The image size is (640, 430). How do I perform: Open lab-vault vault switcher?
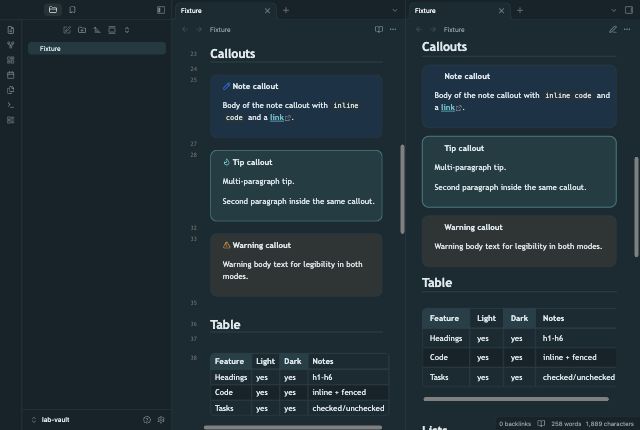click(x=51, y=420)
